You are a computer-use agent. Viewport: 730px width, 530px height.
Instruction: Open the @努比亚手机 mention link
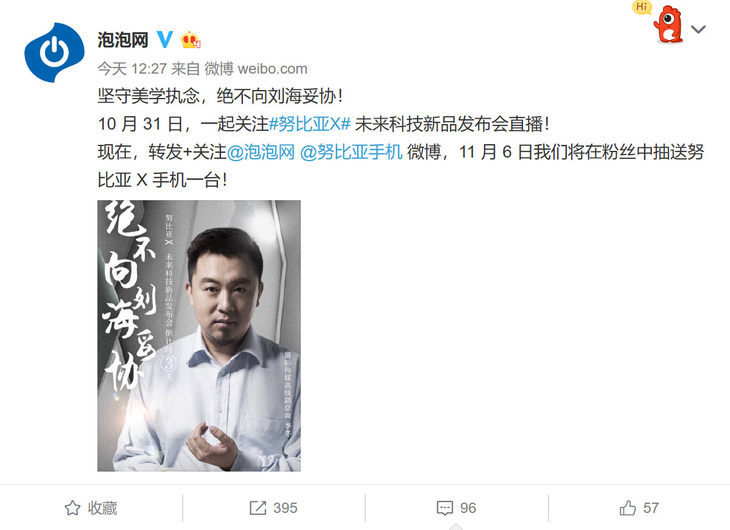click(x=351, y=152)
